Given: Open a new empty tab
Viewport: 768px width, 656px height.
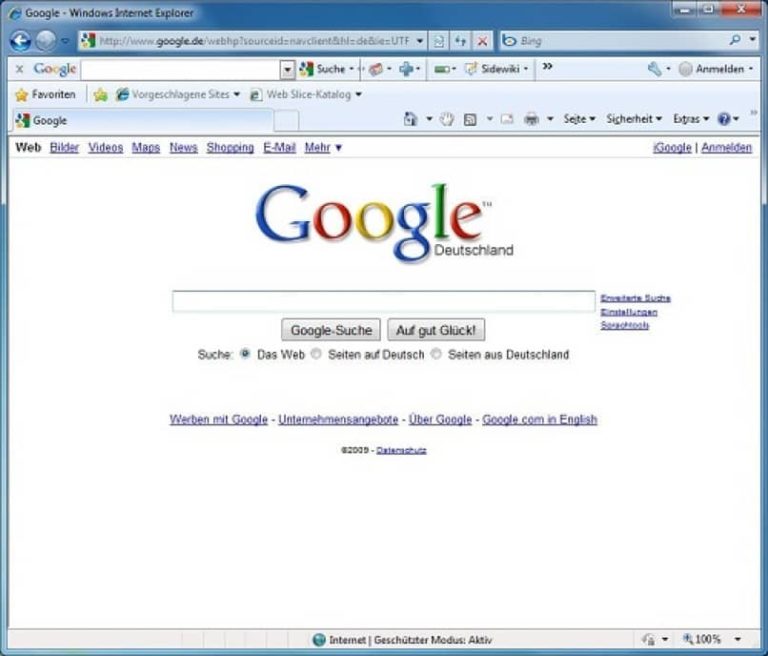Looking at the screenshot, I should click(x=286, y=121).
